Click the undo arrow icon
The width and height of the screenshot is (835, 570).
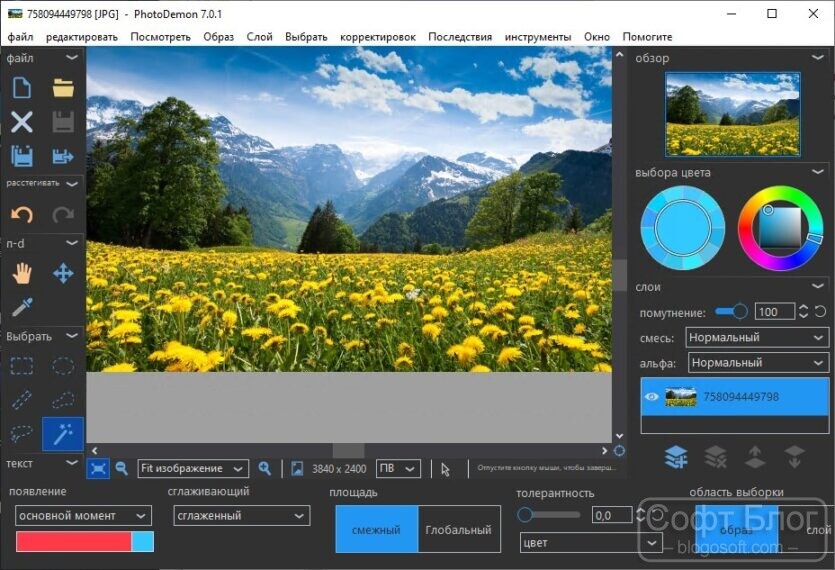22,214
